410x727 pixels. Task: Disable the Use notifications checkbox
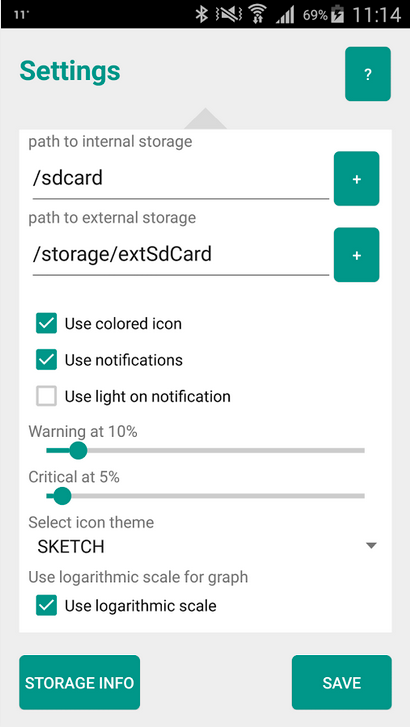[46, 360]
